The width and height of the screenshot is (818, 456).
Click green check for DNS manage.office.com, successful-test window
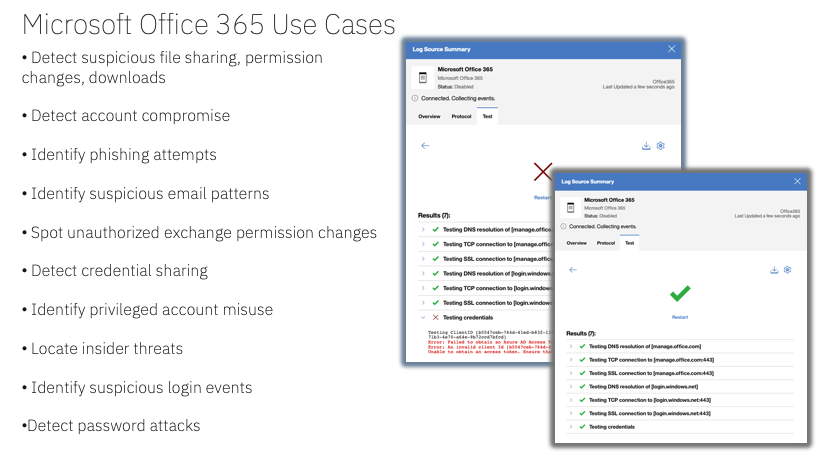click(x=582, y=346)
